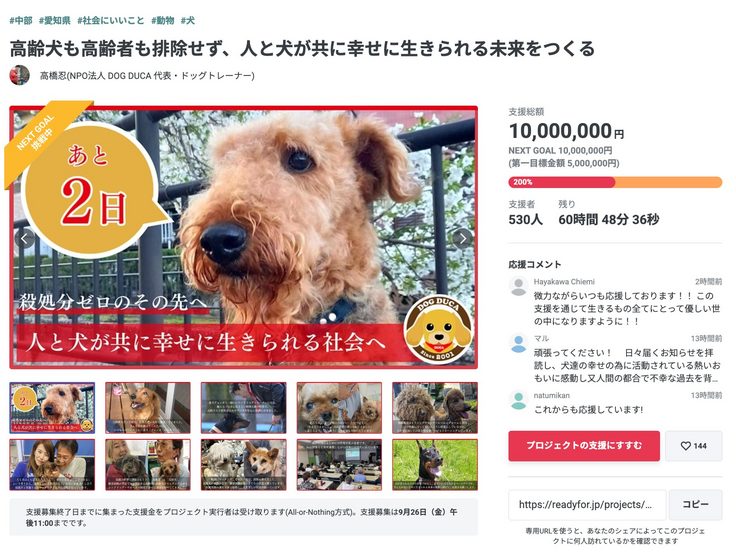Select the #中部 hashtag
The height and width of the screenshot is (556, 736).
[21, 20]
